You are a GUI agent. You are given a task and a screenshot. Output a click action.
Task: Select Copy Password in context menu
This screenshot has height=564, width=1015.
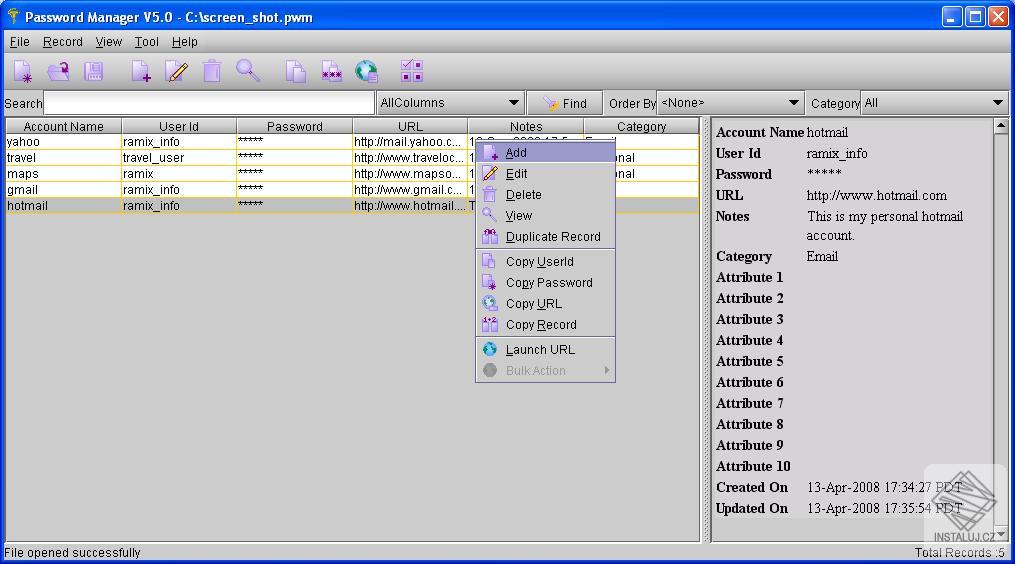[x=545, y=282]
